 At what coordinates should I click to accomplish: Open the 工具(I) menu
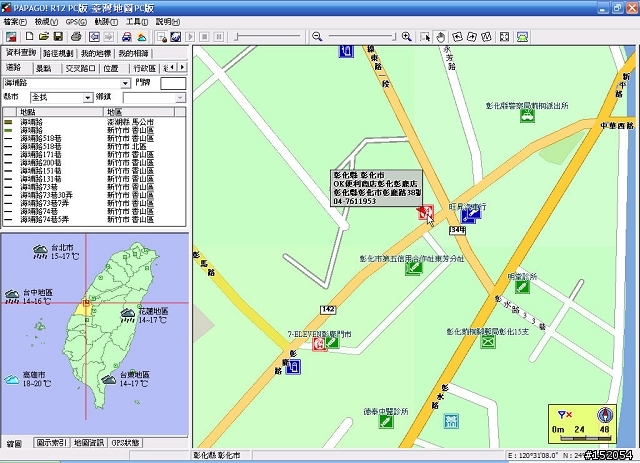coord(137,22)
